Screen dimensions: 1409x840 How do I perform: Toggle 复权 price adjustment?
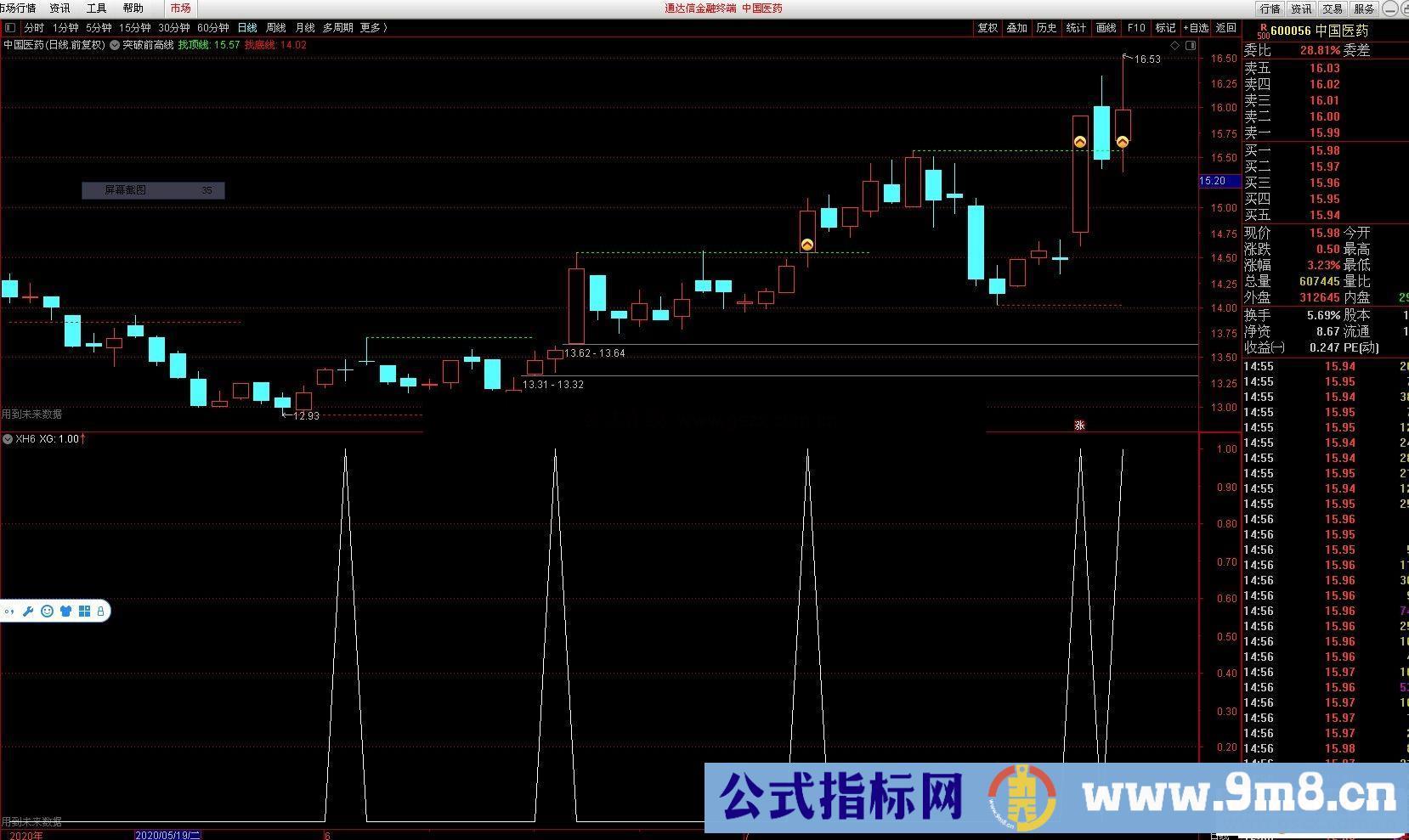point(987,28)
